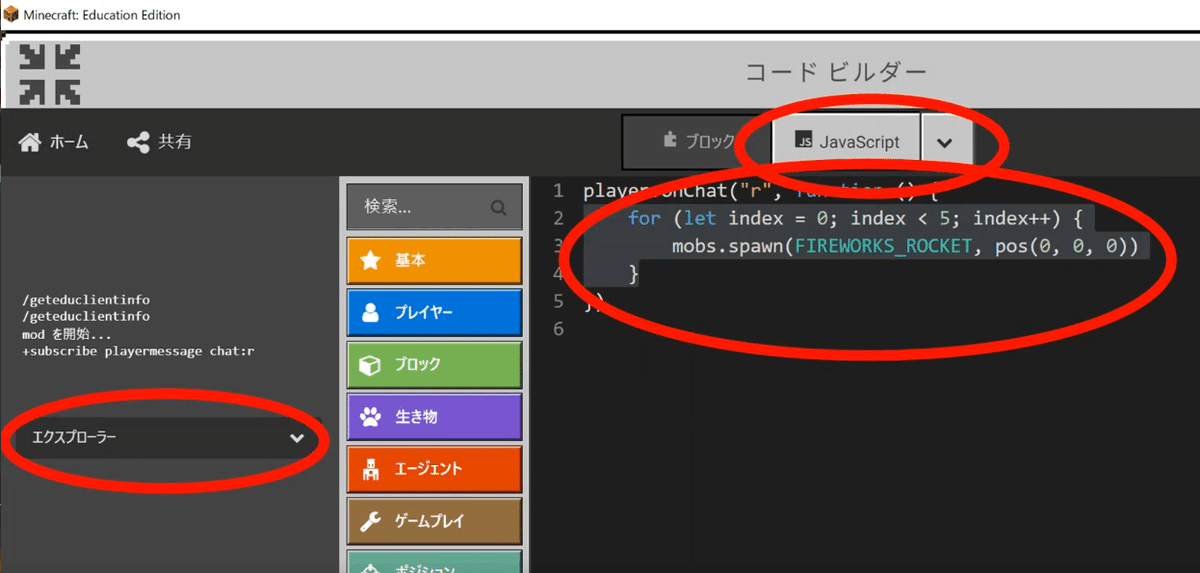This screenshot has width=1200, height=573.
Task: Open the language dropdown arrow beside JavaScript
Action: (x=945, y=142)
